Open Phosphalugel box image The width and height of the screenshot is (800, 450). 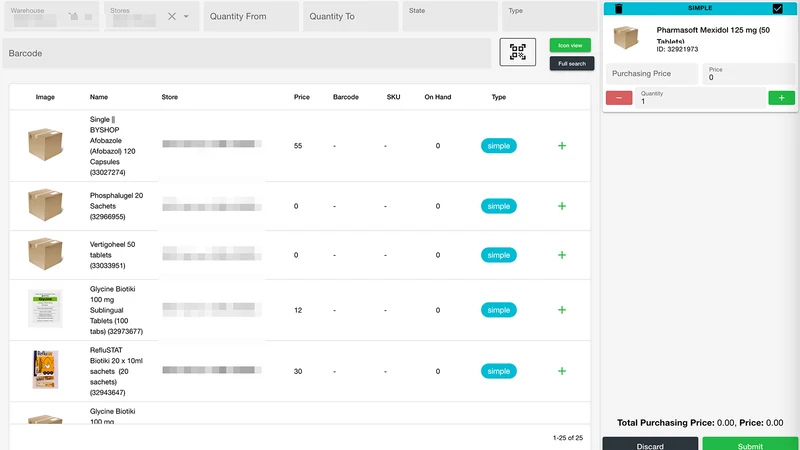coord(45,205)
